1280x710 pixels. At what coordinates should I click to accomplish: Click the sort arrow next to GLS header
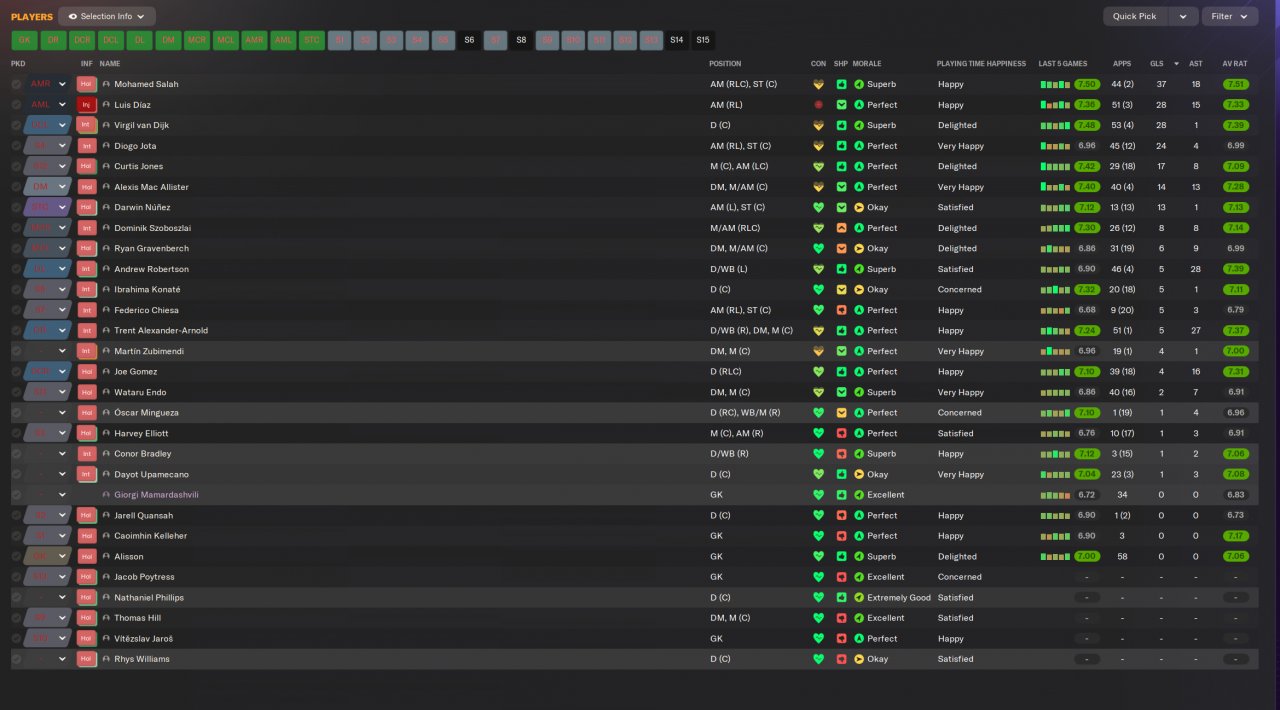1176,64
